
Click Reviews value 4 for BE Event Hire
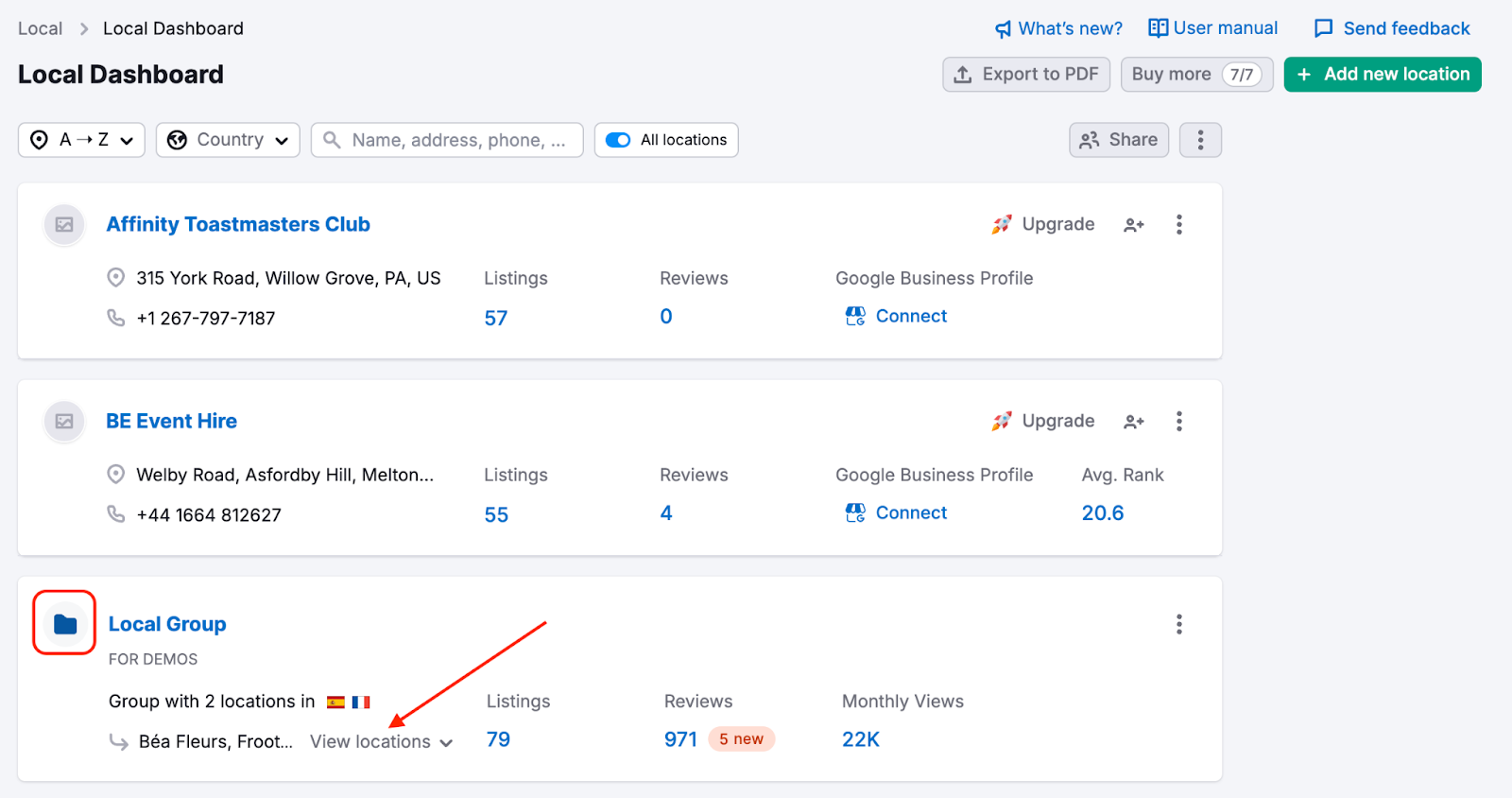tap(666, 513)
